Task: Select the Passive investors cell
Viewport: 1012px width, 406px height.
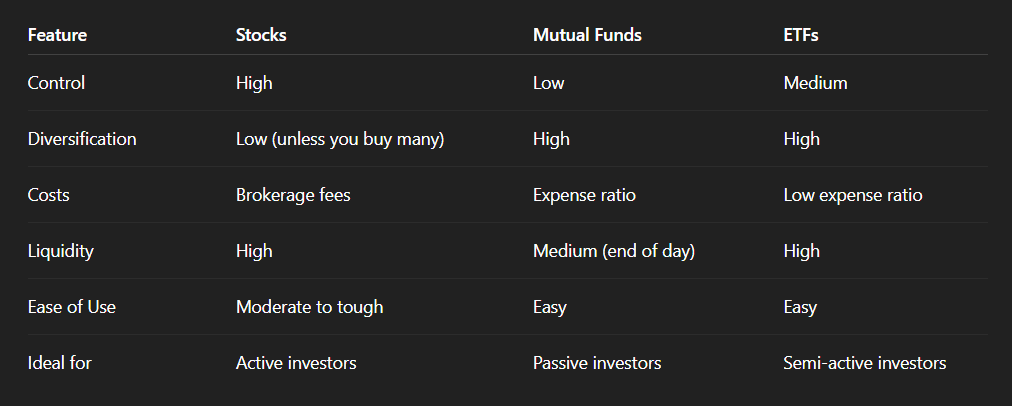Action: (x=596, y=363)
